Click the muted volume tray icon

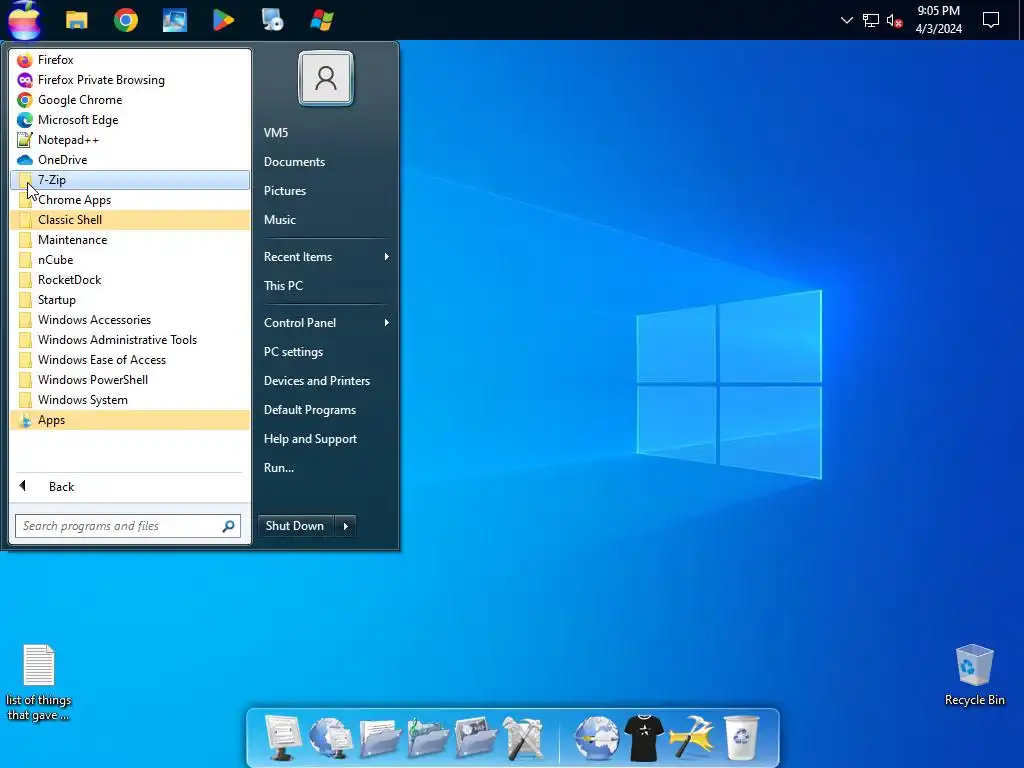pyautogui.click(x=895, y=21)
